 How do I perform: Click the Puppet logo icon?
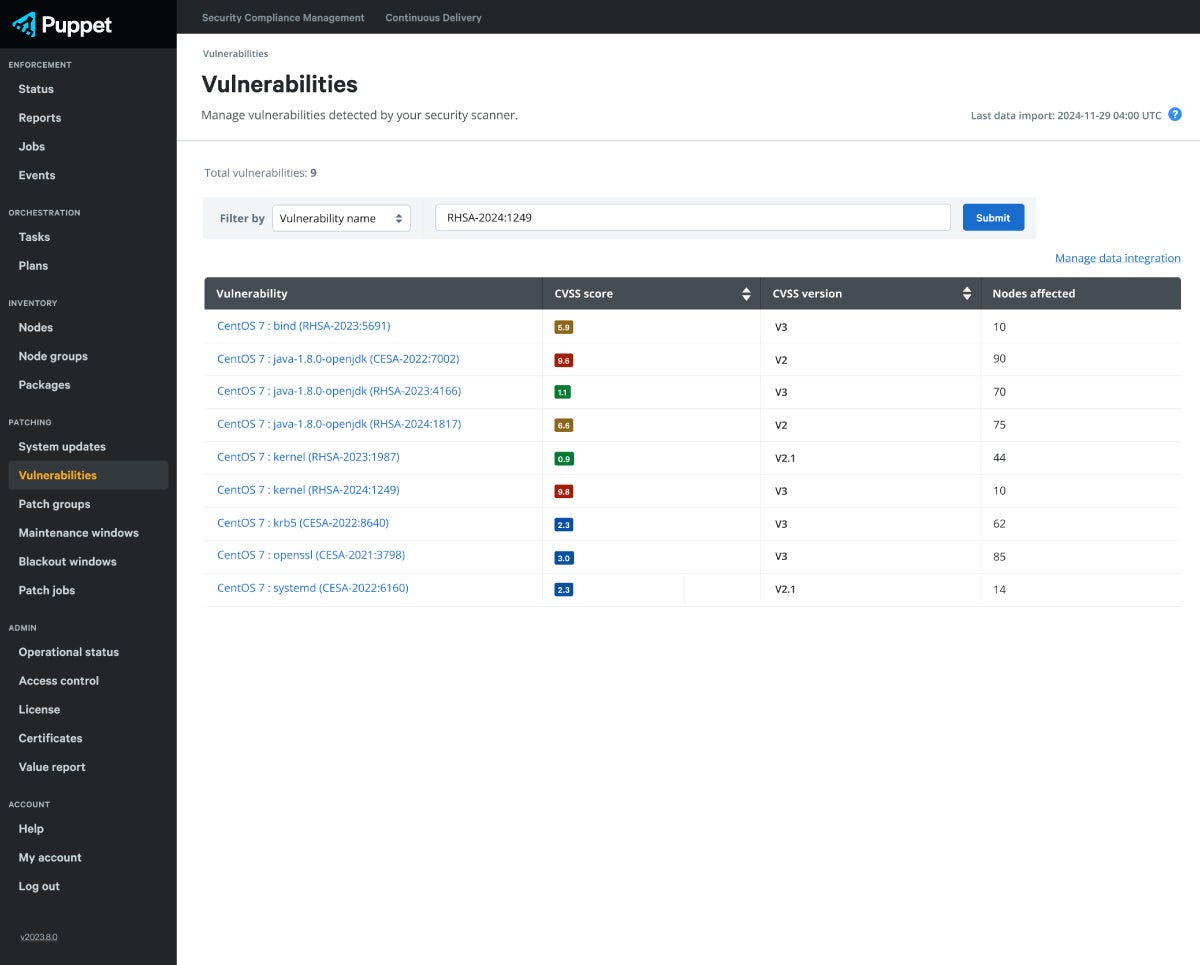pos(25,24)
